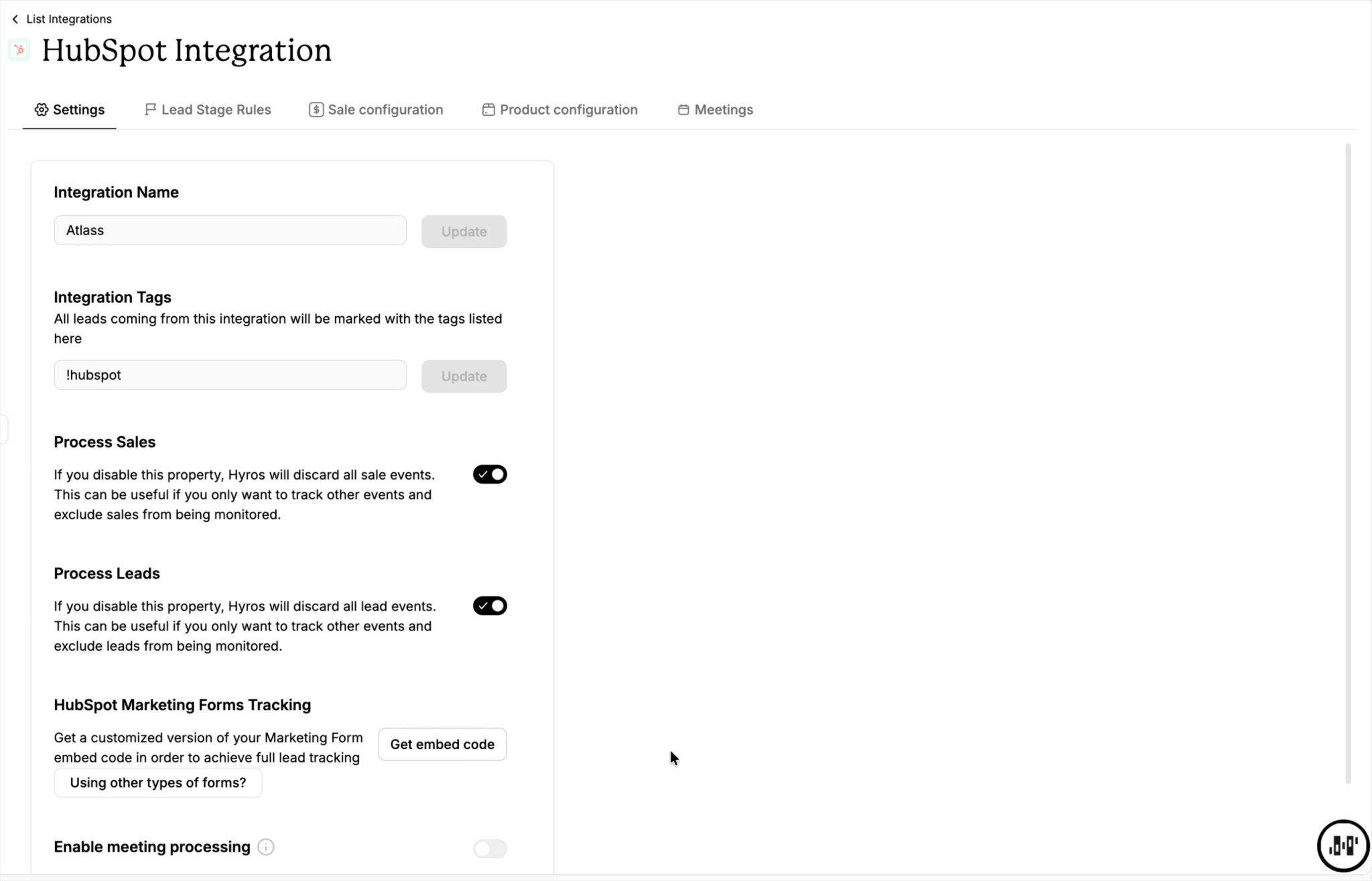The height and width of the screenshot is (881, 1372).
Task: Open the round chat widget icon
Action: point(1343,845)
